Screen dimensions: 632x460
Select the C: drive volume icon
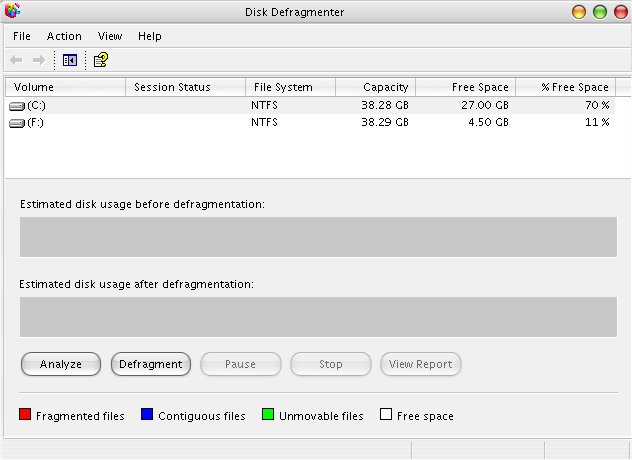(x=17, y=105)
